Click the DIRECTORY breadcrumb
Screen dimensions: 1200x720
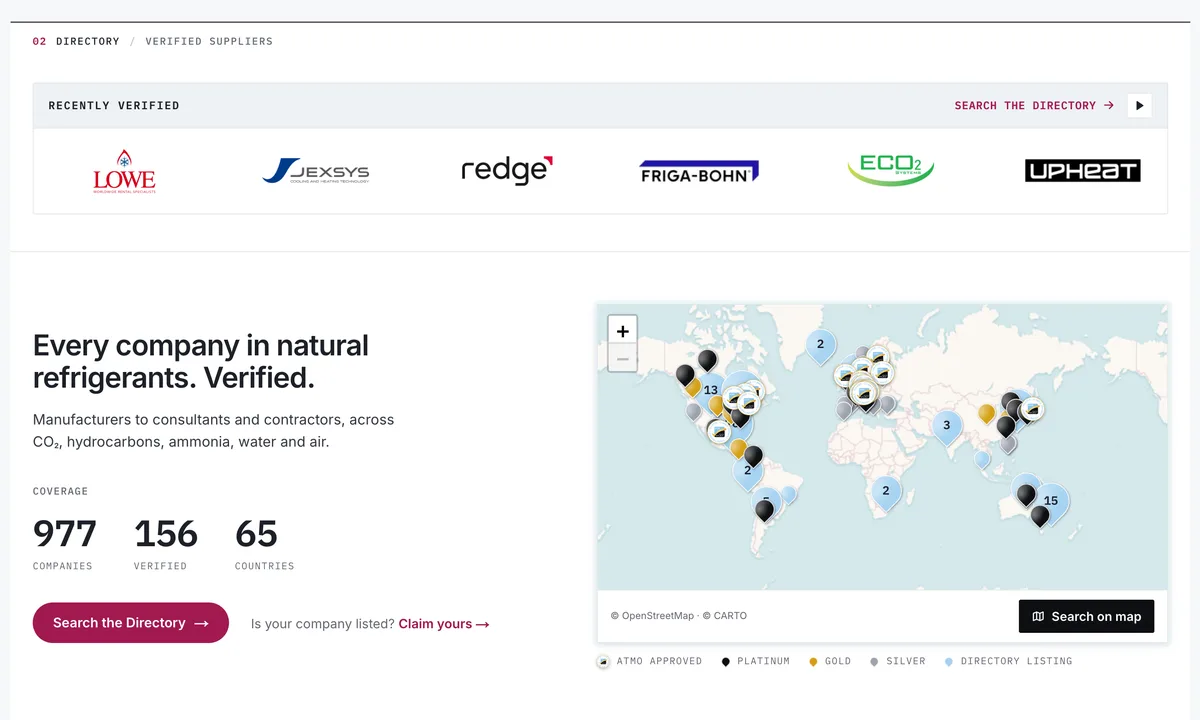point(88,42)
